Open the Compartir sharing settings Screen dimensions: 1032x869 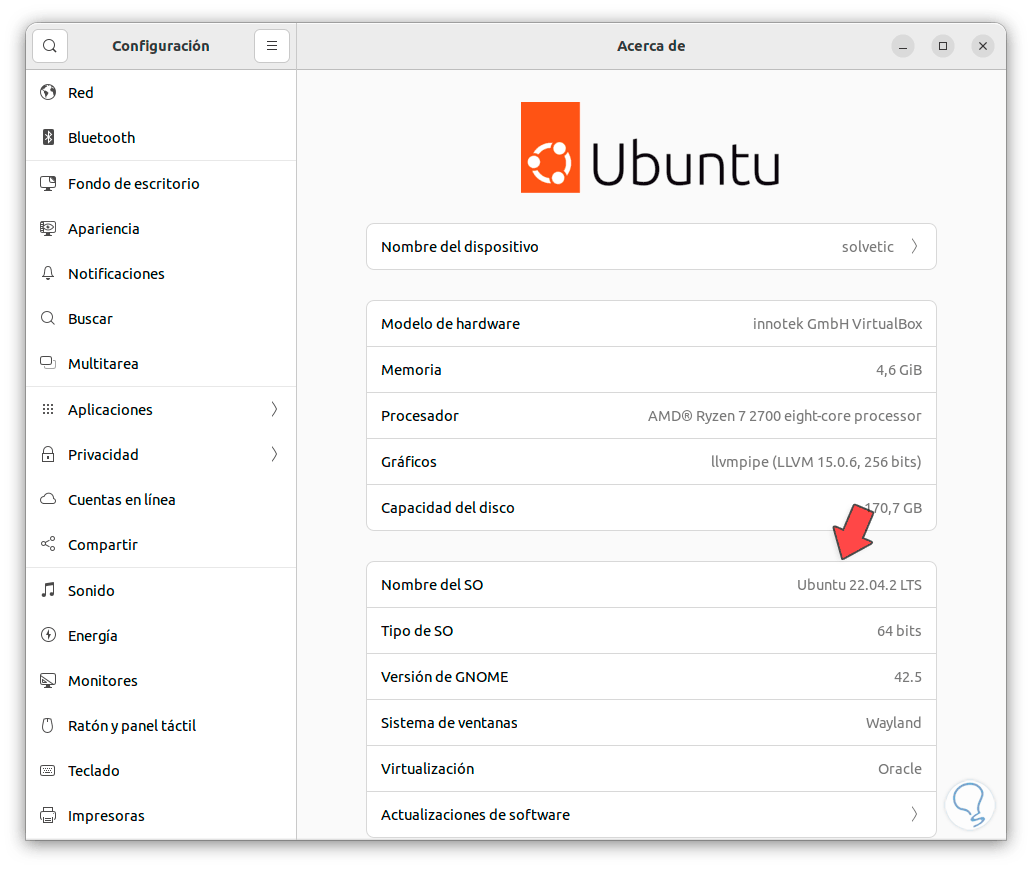coord(103,545)
